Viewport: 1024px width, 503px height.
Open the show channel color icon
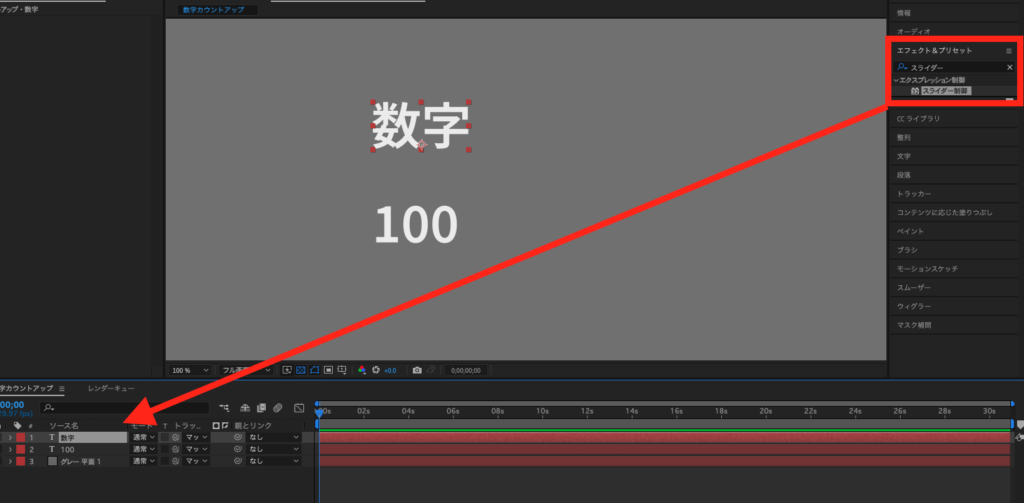(362, 370)
